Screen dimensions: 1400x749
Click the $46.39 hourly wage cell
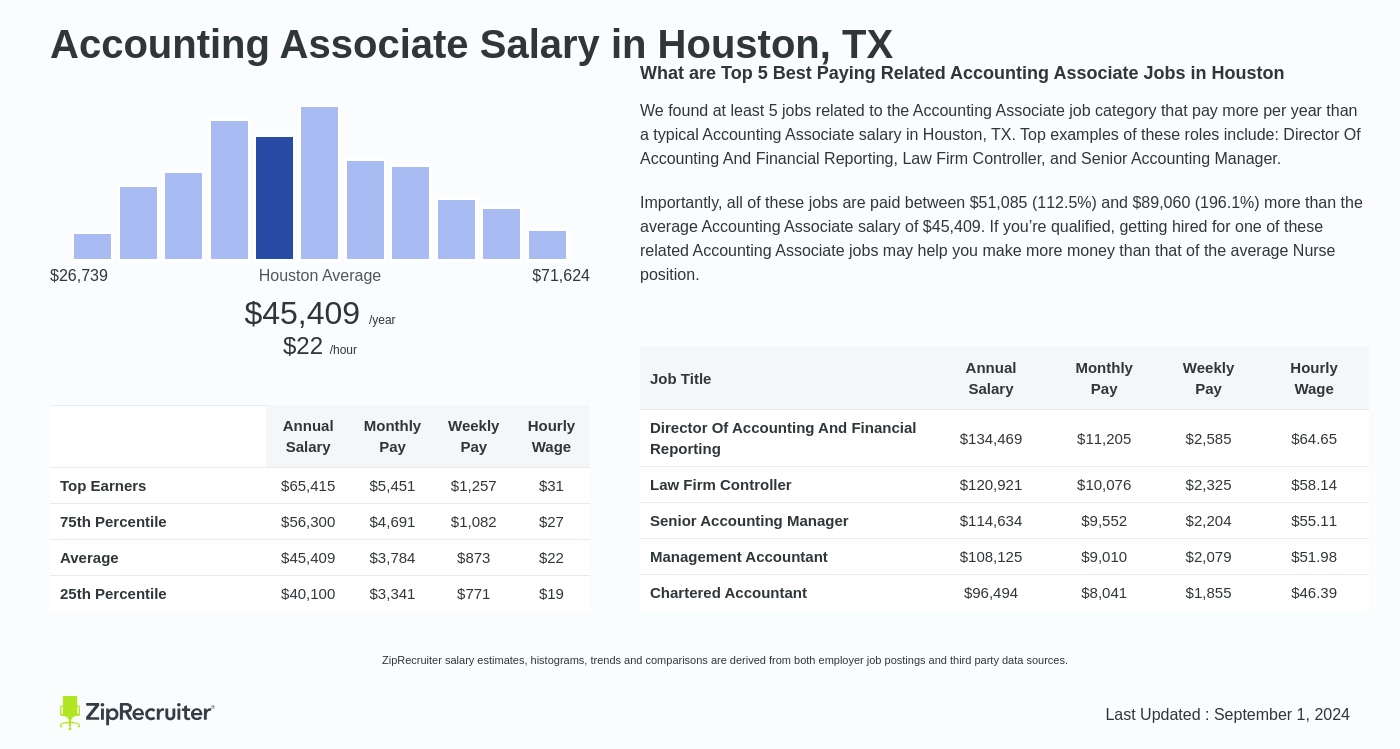(x=1314, y=593)
